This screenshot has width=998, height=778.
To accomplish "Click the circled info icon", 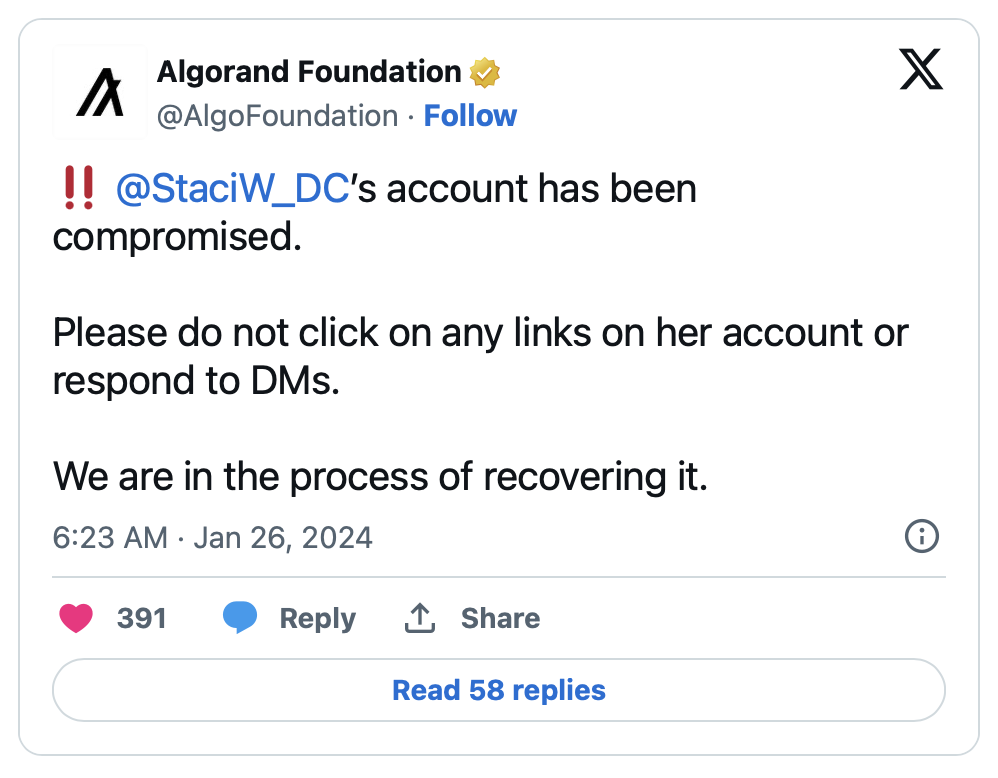I will pos(921,537).
